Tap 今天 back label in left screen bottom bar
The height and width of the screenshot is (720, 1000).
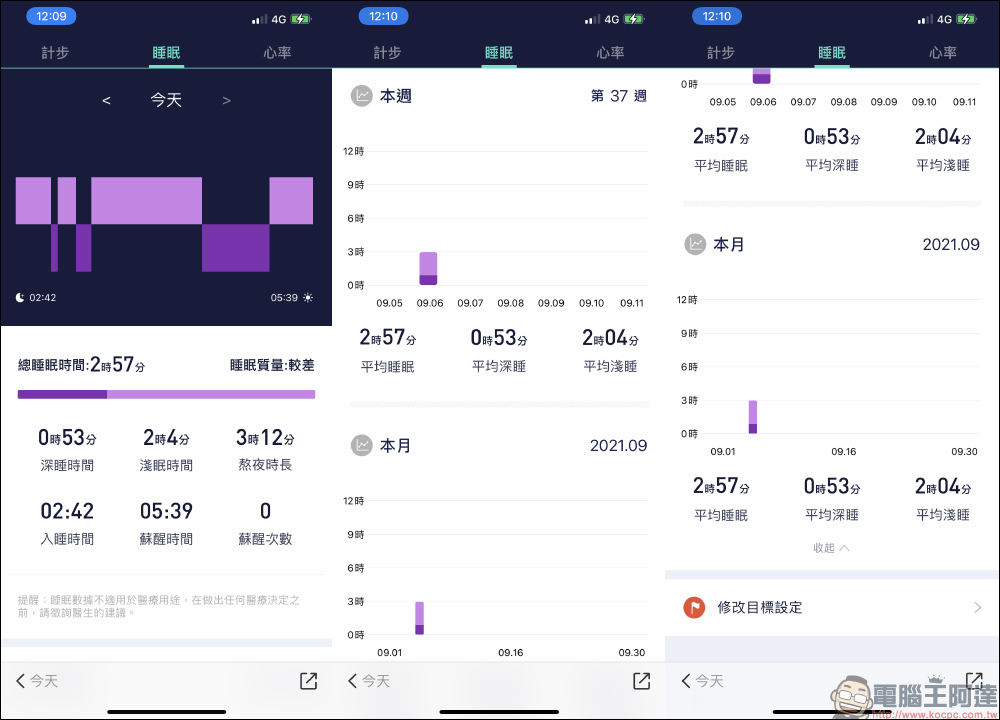[44, 681]
